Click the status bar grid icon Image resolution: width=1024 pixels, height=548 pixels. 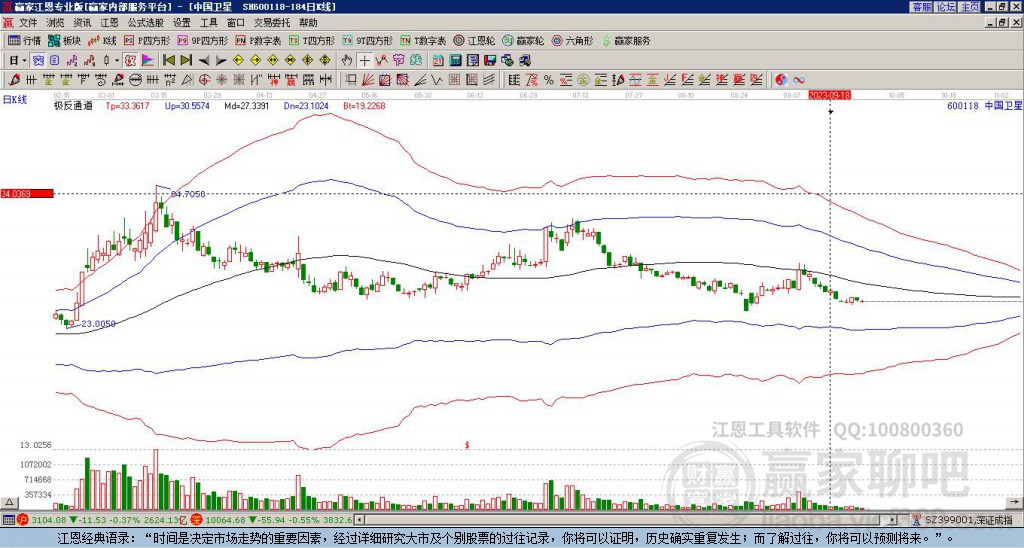point(8,520)
